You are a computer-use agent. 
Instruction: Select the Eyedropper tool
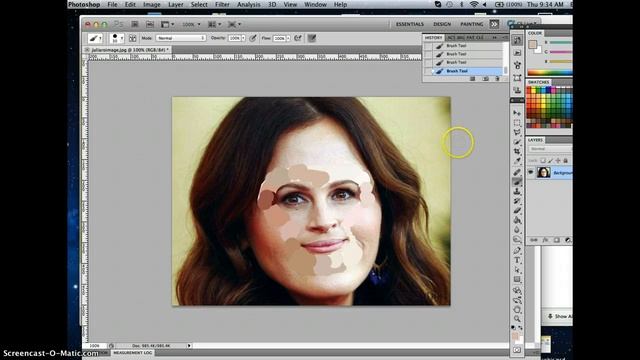tap(517, 161)
